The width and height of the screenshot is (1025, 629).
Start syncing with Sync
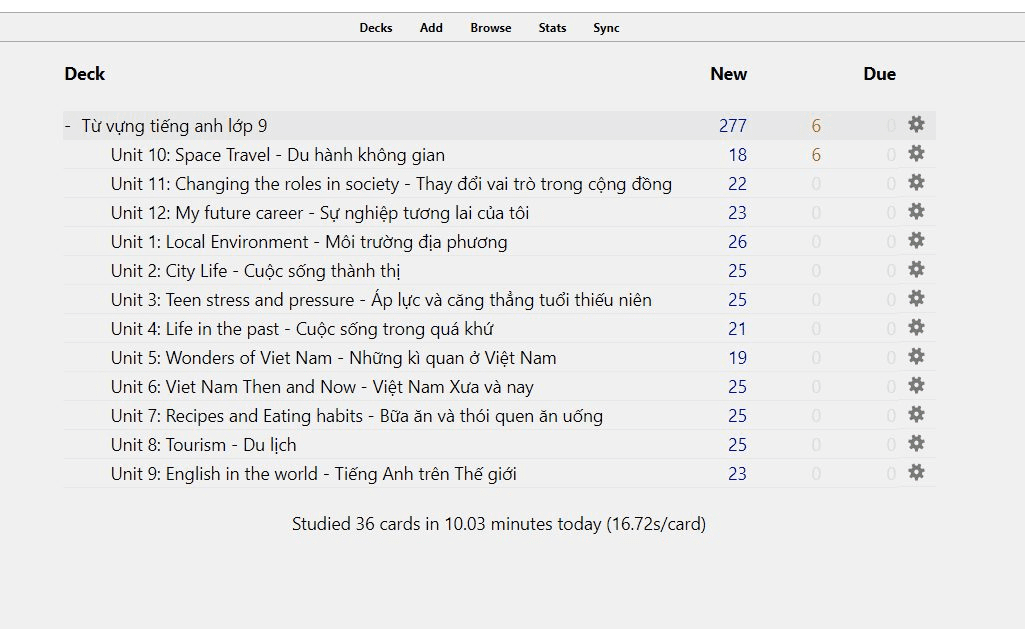click(606, 28)
